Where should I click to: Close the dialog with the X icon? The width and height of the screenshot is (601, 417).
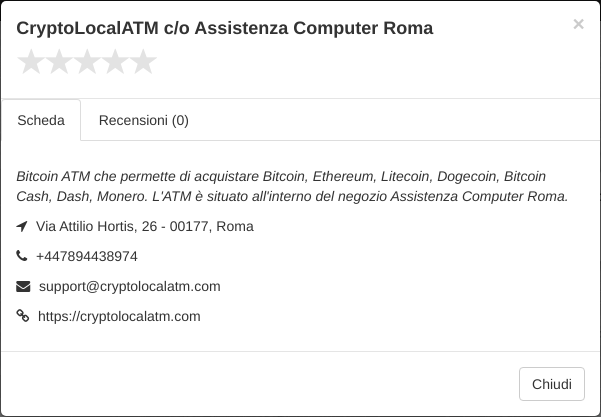click(578, 24)
